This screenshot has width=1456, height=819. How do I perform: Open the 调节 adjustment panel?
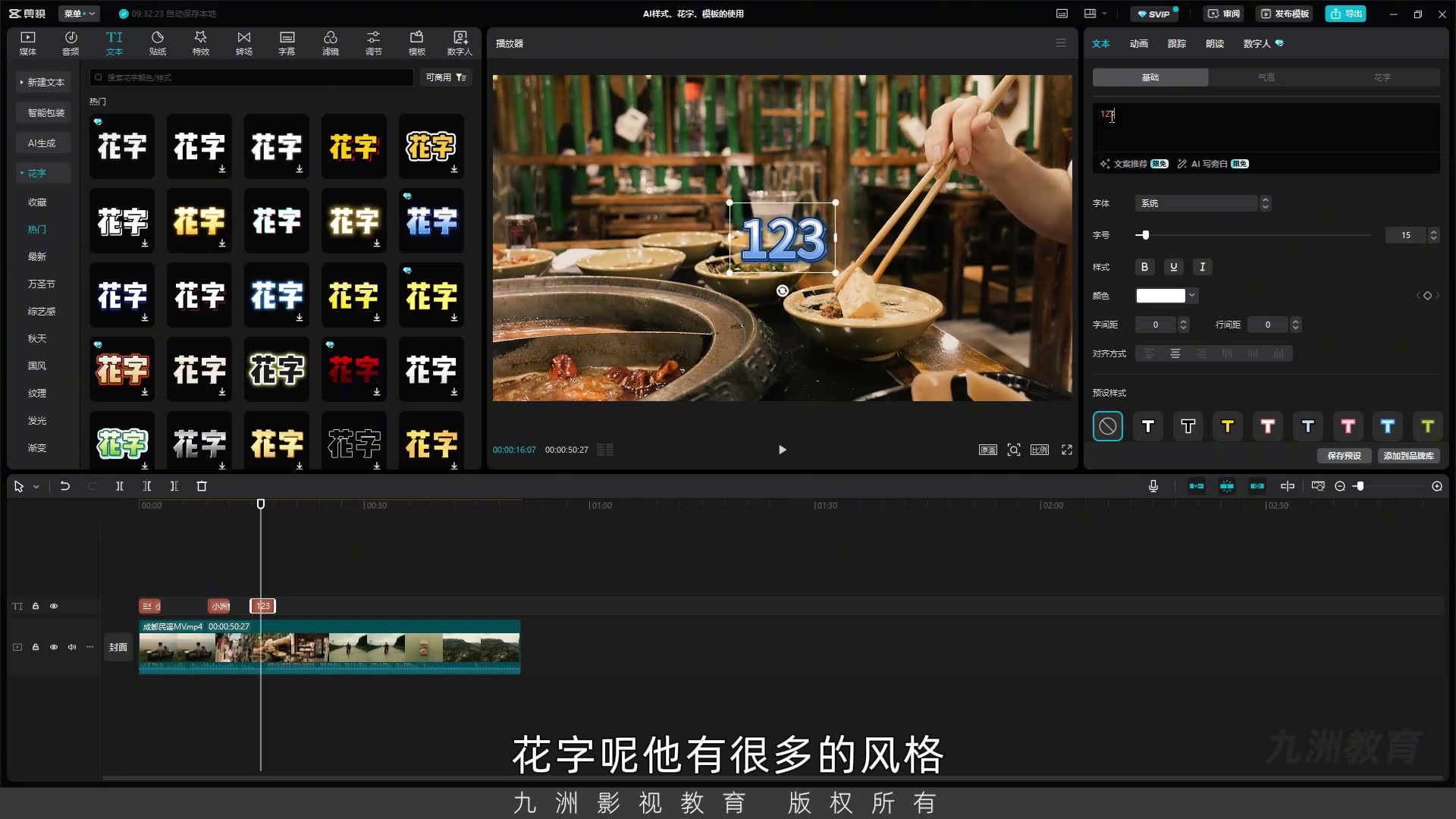(x=374, y=43)
